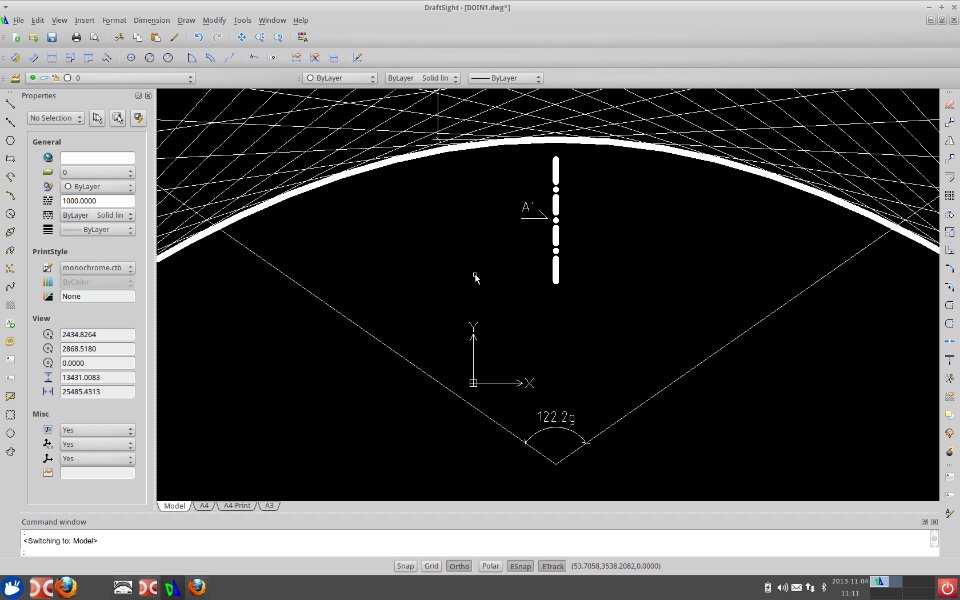Save the drawing with the floppy icon
This screenshot has height=600, width=960.
point(52,37)
